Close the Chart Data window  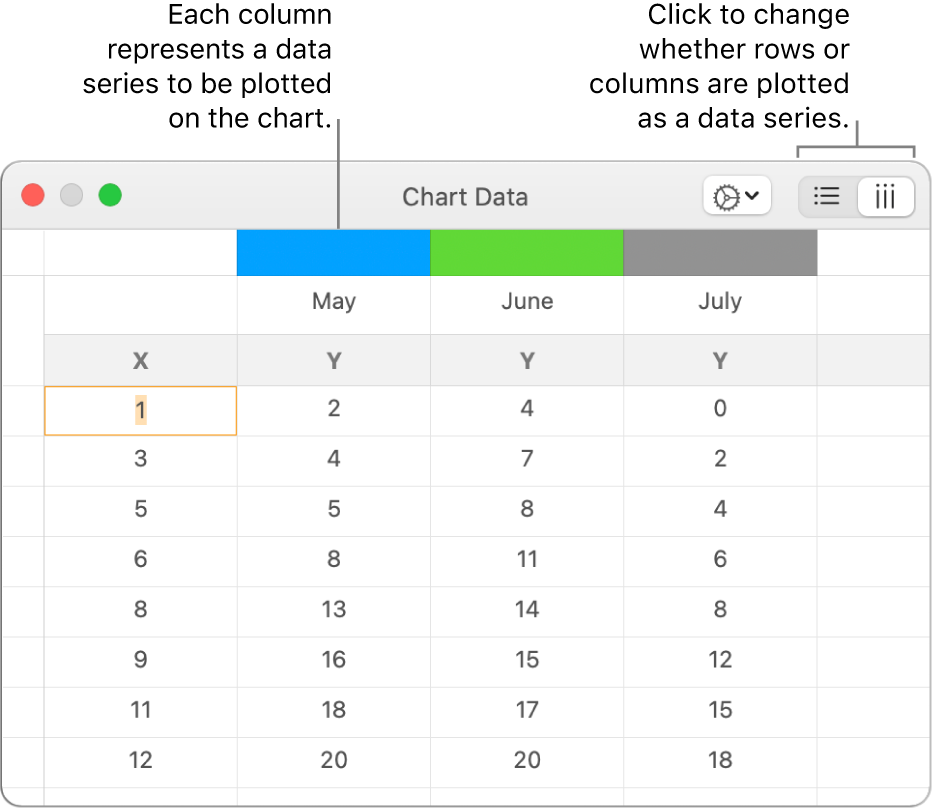[34, 196]
